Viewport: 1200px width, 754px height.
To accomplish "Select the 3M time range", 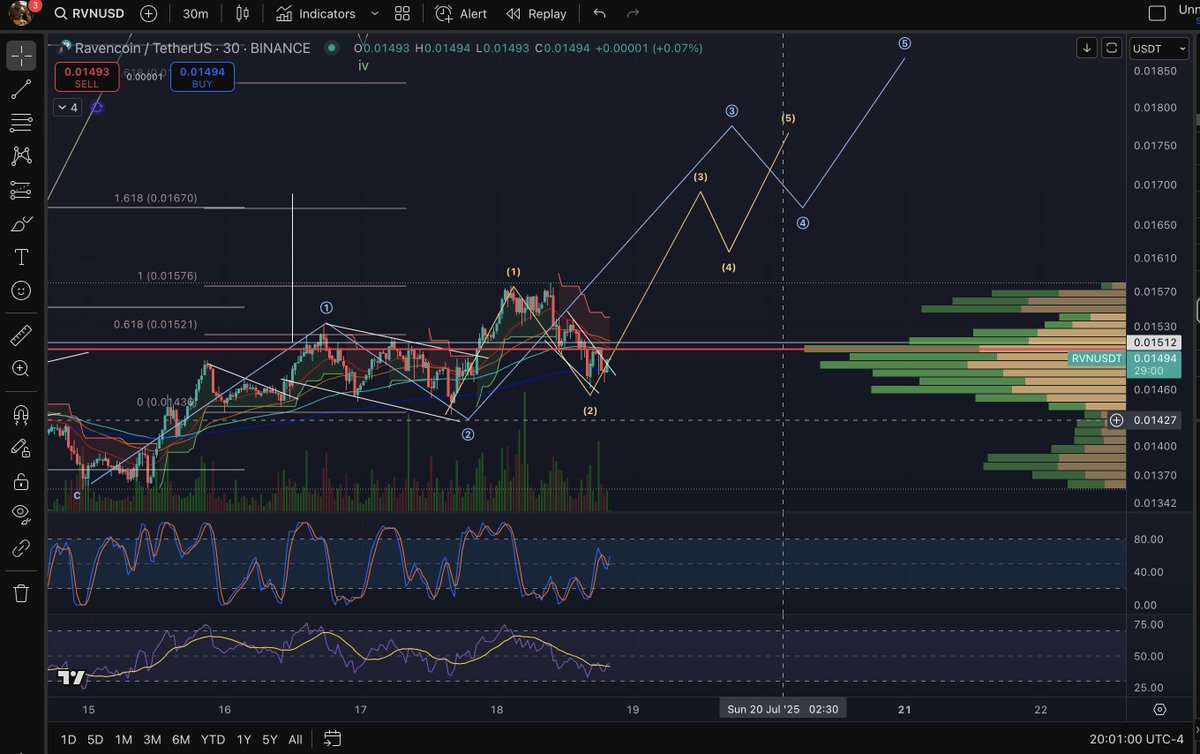I will [x=152, y=739].
